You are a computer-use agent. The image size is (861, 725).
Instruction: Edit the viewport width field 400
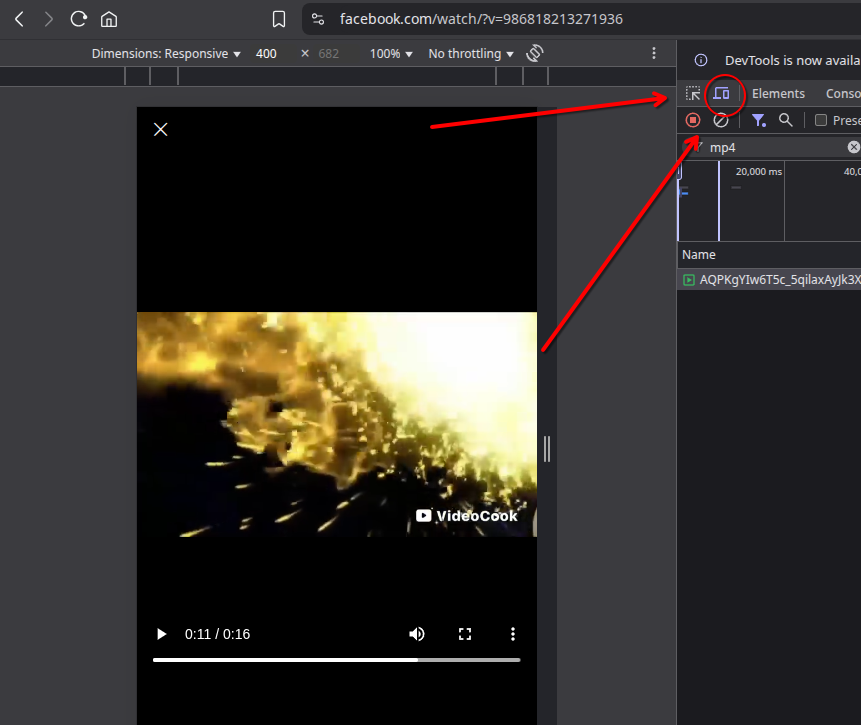[x=266, y=54]
